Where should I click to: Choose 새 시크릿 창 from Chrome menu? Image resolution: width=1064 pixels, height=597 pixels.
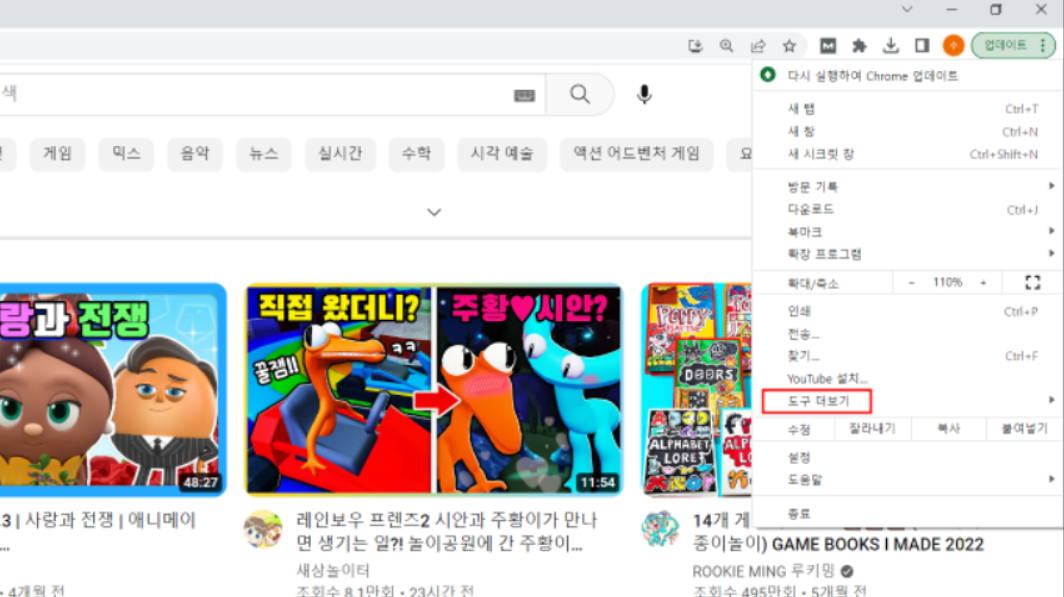[x=908, y=155]
